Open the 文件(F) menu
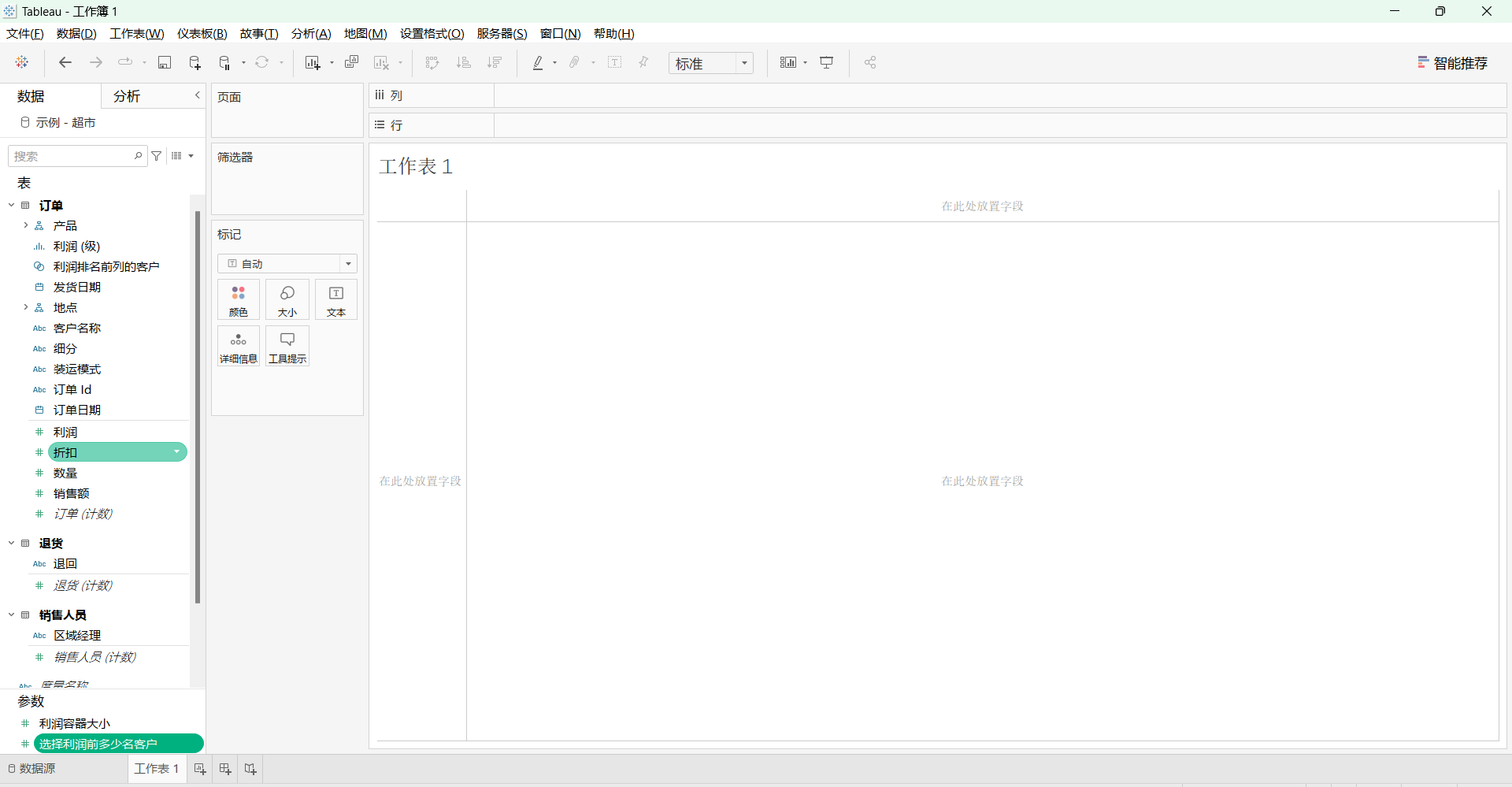Image resolution: width=1512 pixels, height=787 pixels. [x=25, y=34]
